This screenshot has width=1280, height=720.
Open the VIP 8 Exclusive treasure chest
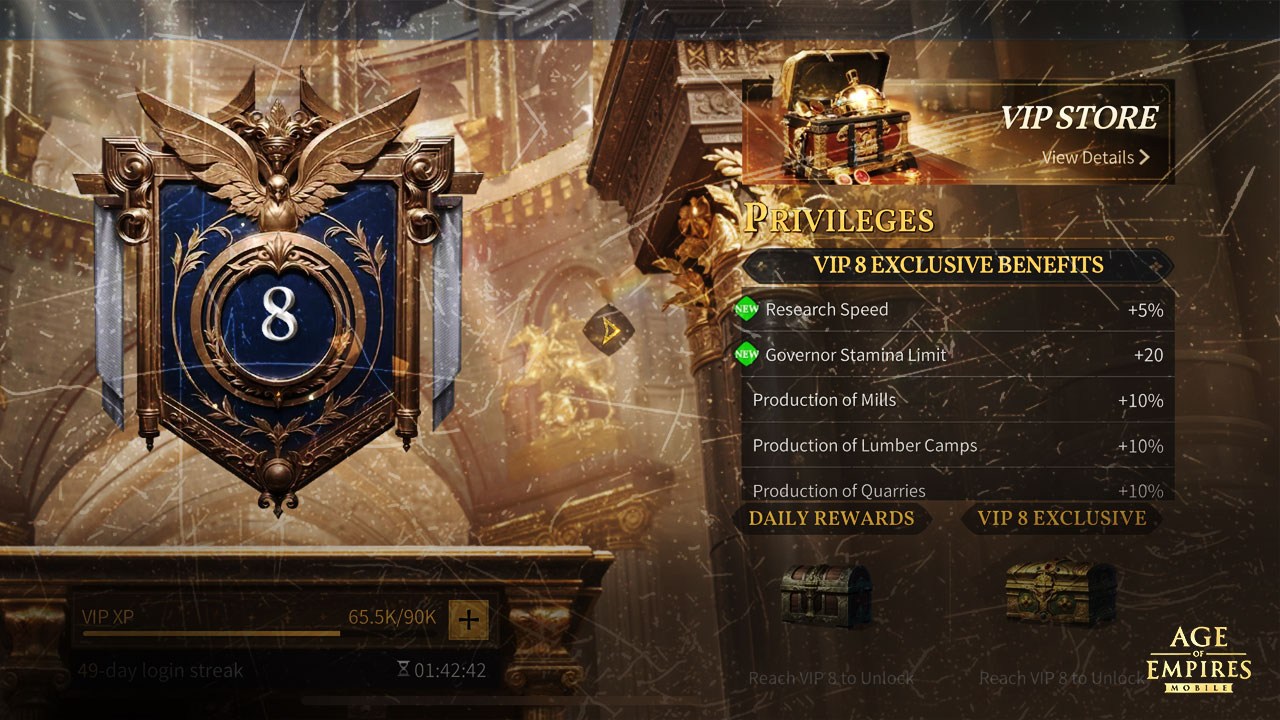tap(1061, 592)
